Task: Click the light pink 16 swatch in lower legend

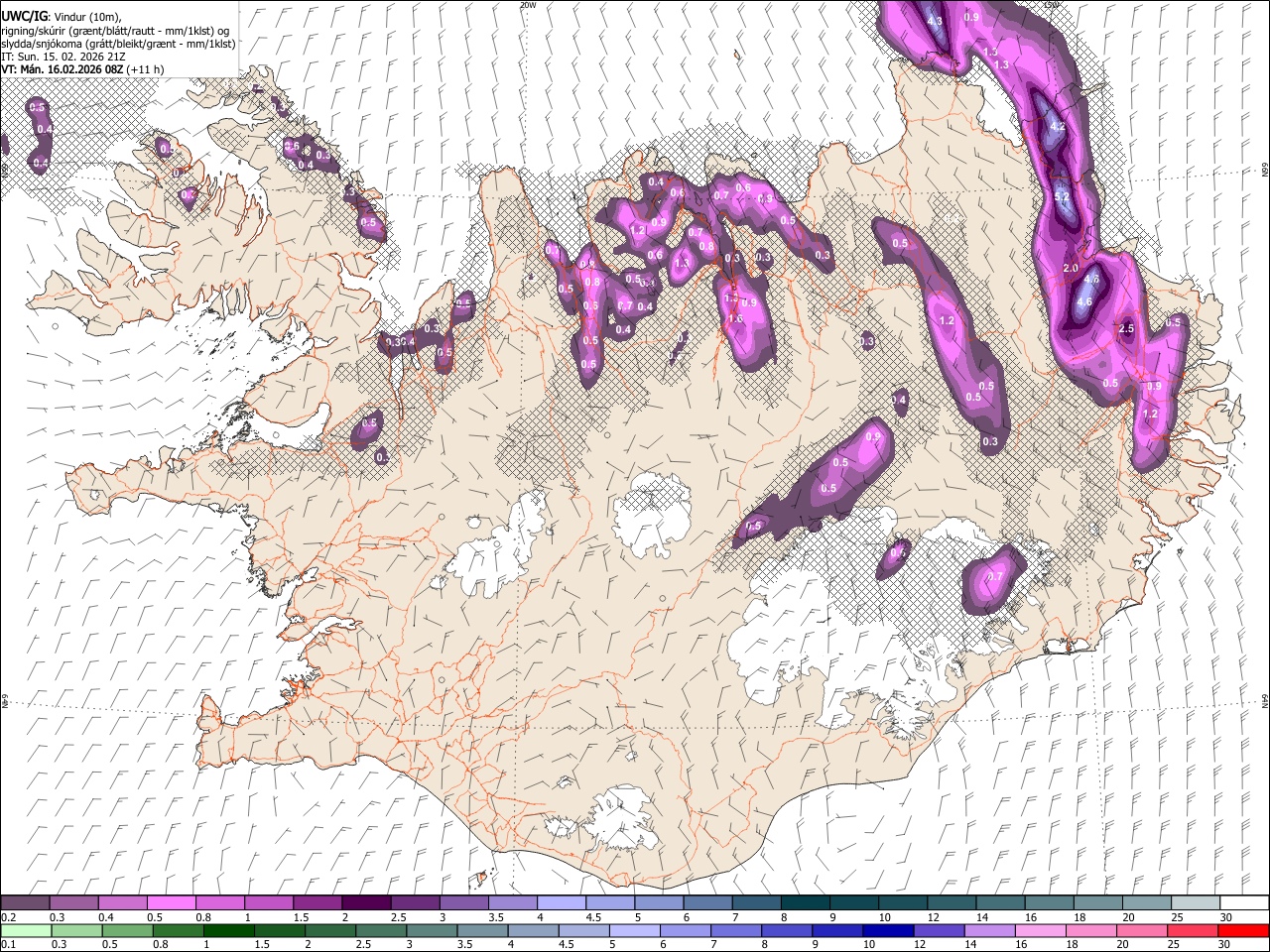Action: pyautogui.click(x=1039, y=930)
